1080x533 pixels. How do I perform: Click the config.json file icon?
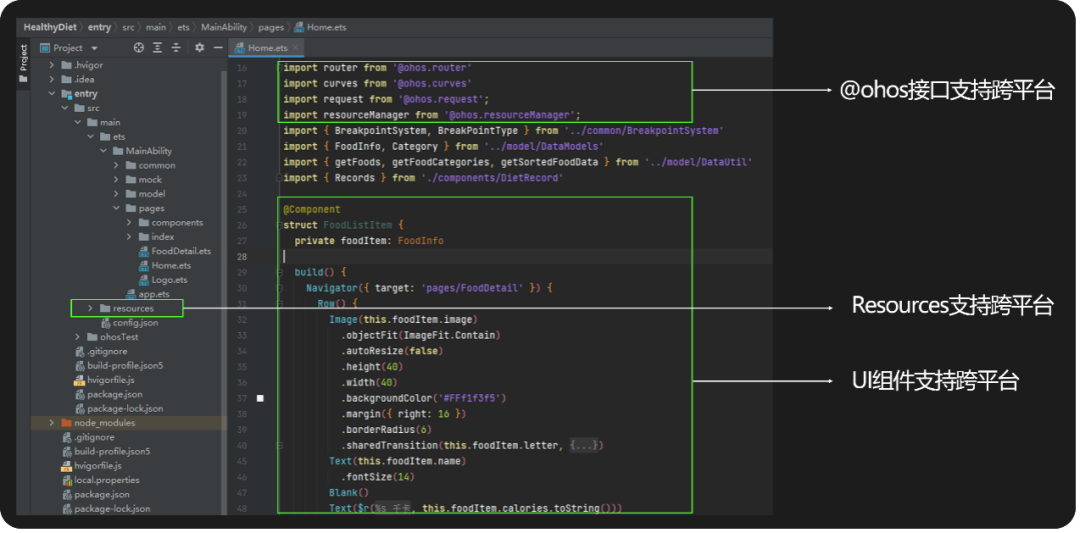(x=106, y=322)
